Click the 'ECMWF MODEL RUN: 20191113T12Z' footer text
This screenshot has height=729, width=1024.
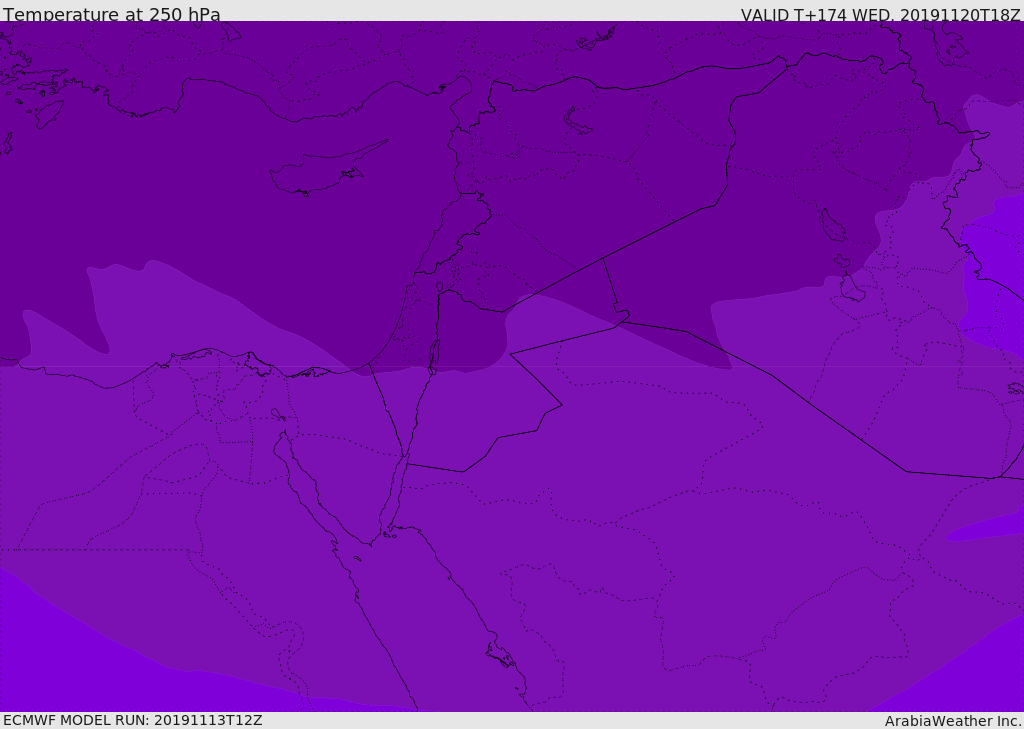[133, 720]
